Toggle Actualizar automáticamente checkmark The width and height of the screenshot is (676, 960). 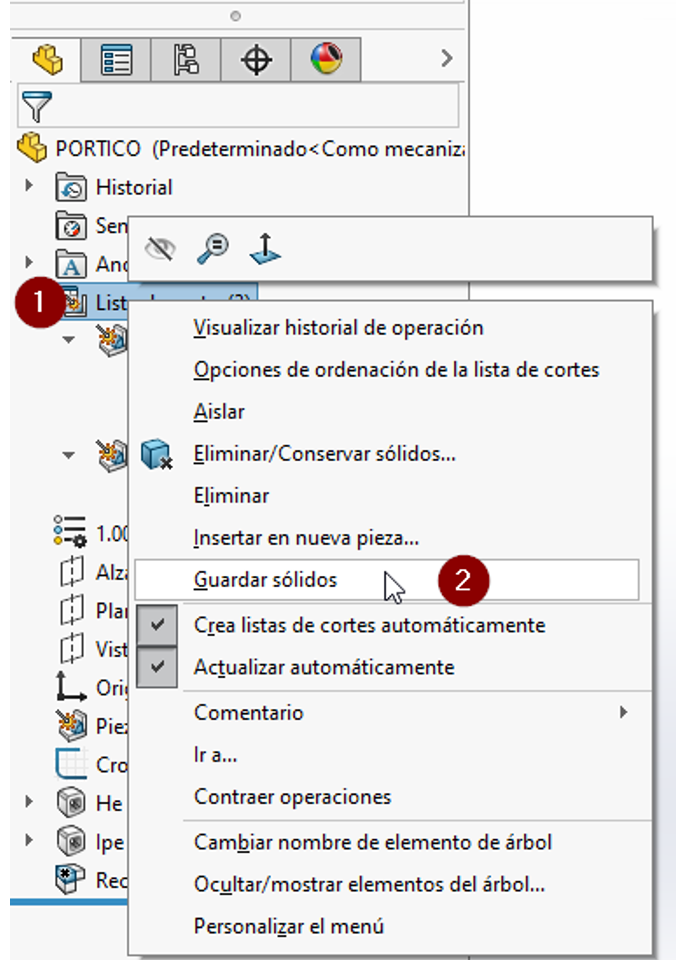coord(157,667)
